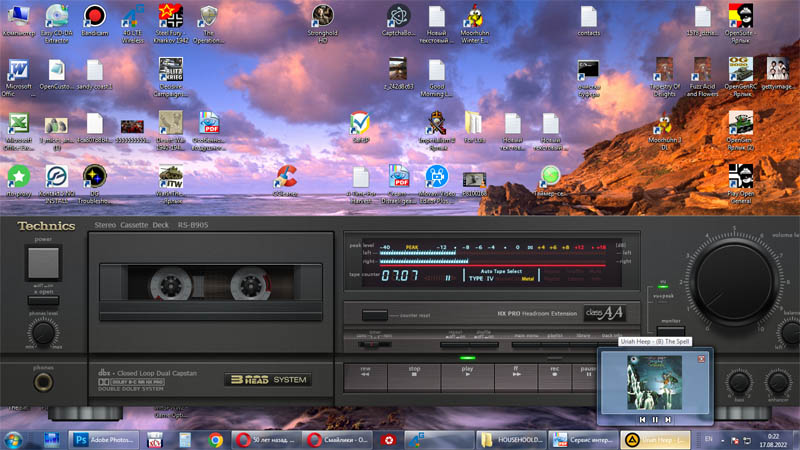Open the SafeIP desktop icon
The height and width of the screenshot is (450, 800).
(x=360, y=127)
